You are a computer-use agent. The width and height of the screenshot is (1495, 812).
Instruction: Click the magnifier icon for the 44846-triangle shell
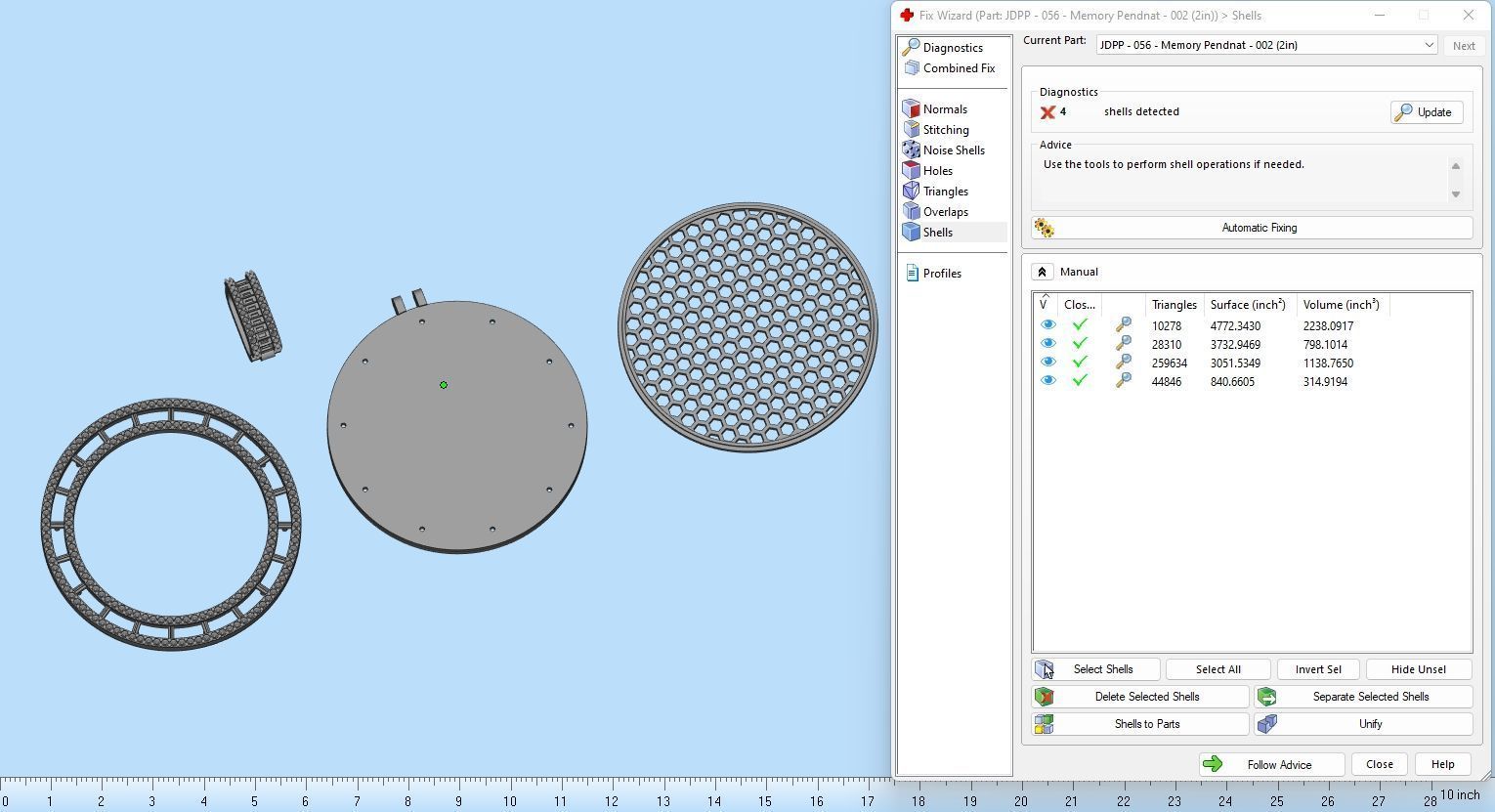point(1124,381)
